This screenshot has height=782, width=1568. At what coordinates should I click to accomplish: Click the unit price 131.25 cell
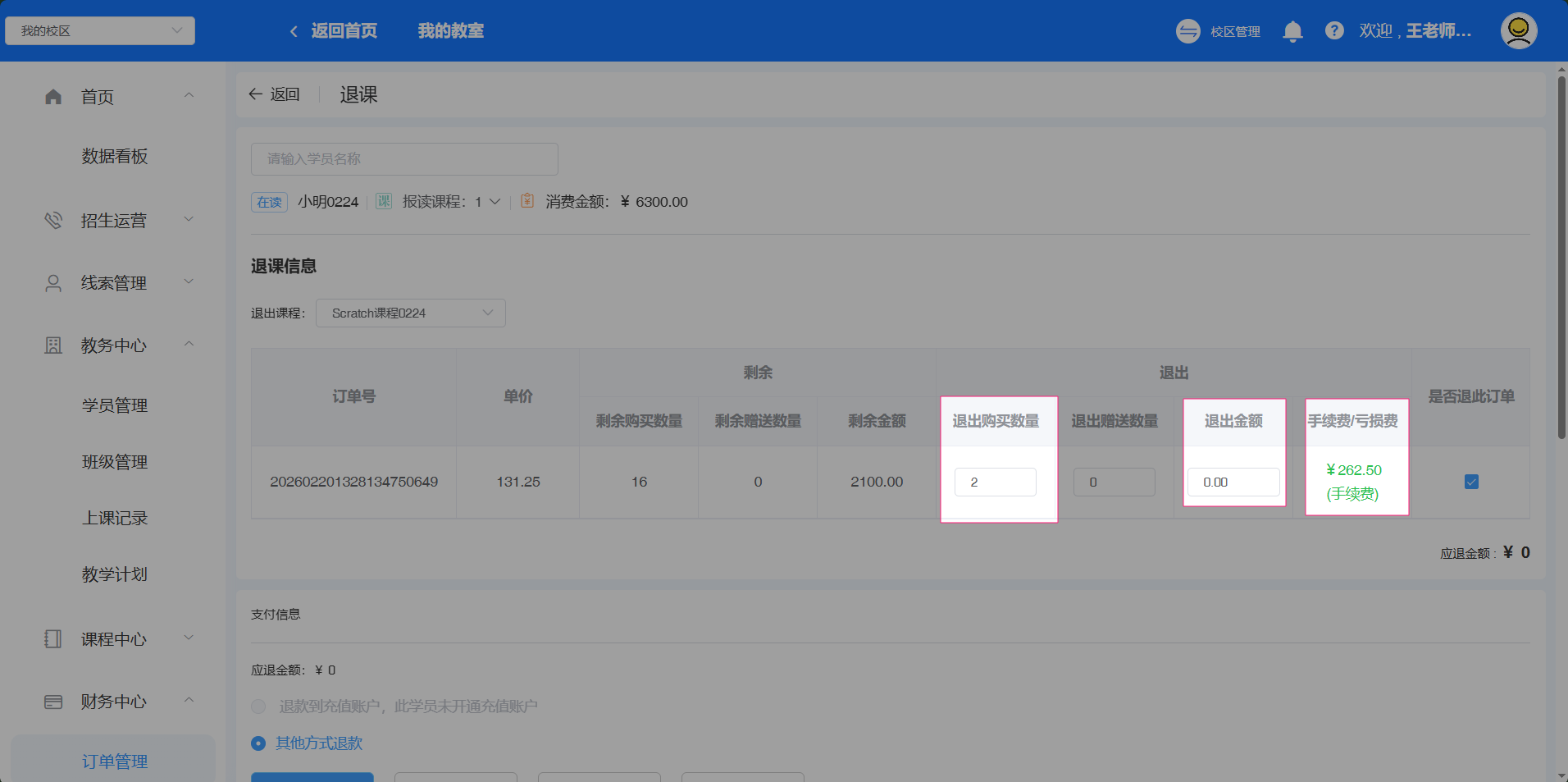518,482
